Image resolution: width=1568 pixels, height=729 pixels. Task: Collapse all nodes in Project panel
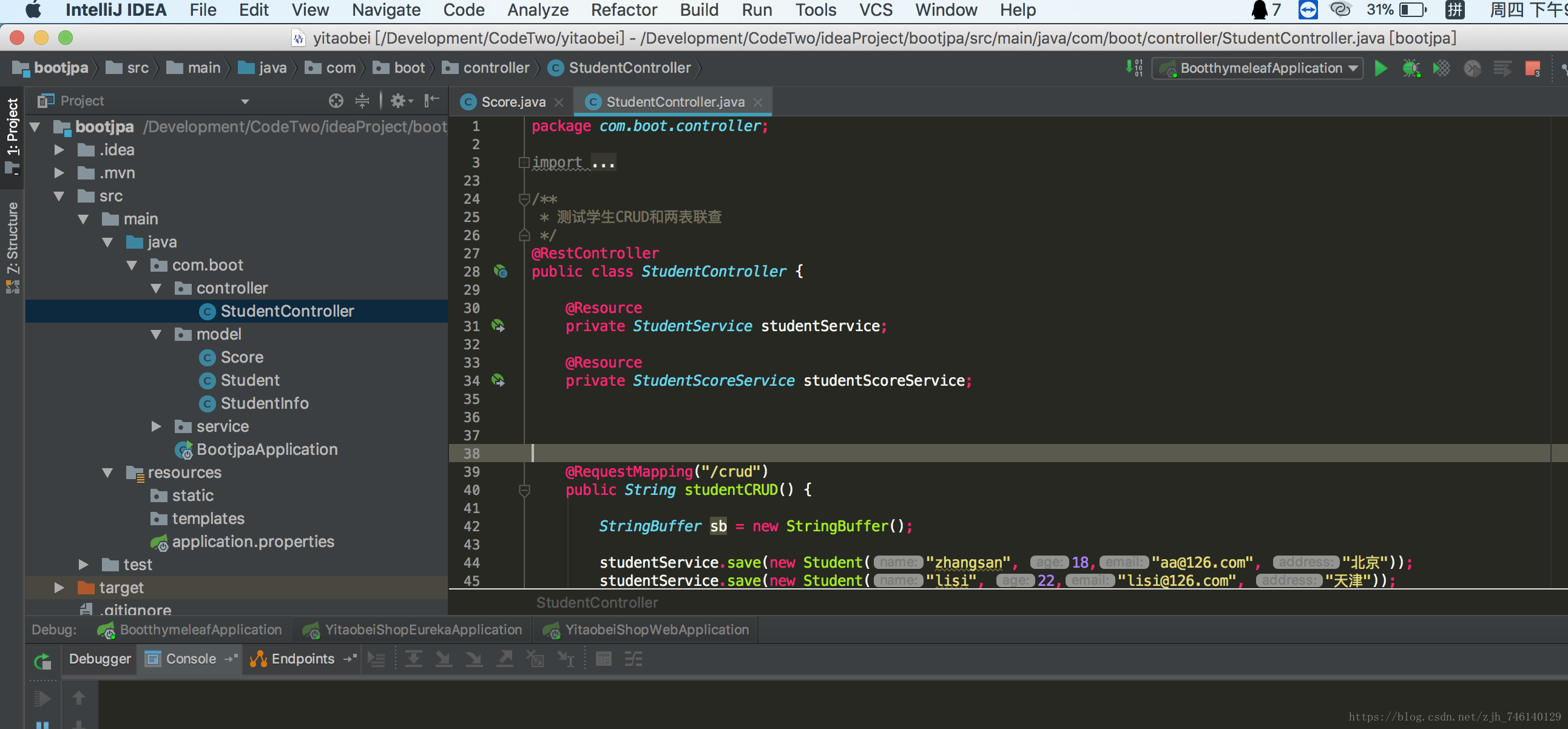pos(362,101)
